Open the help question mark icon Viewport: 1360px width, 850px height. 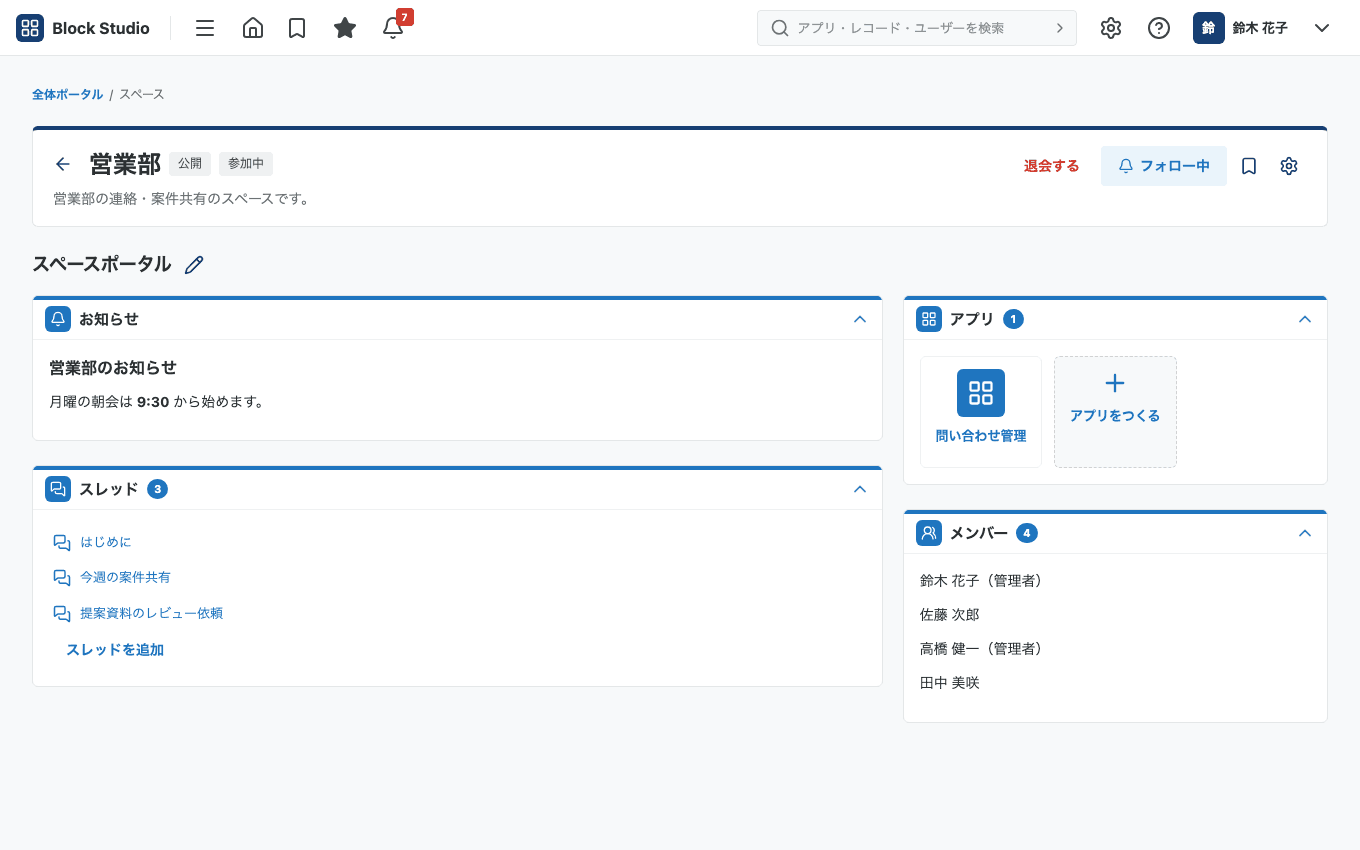[1159, 28]
